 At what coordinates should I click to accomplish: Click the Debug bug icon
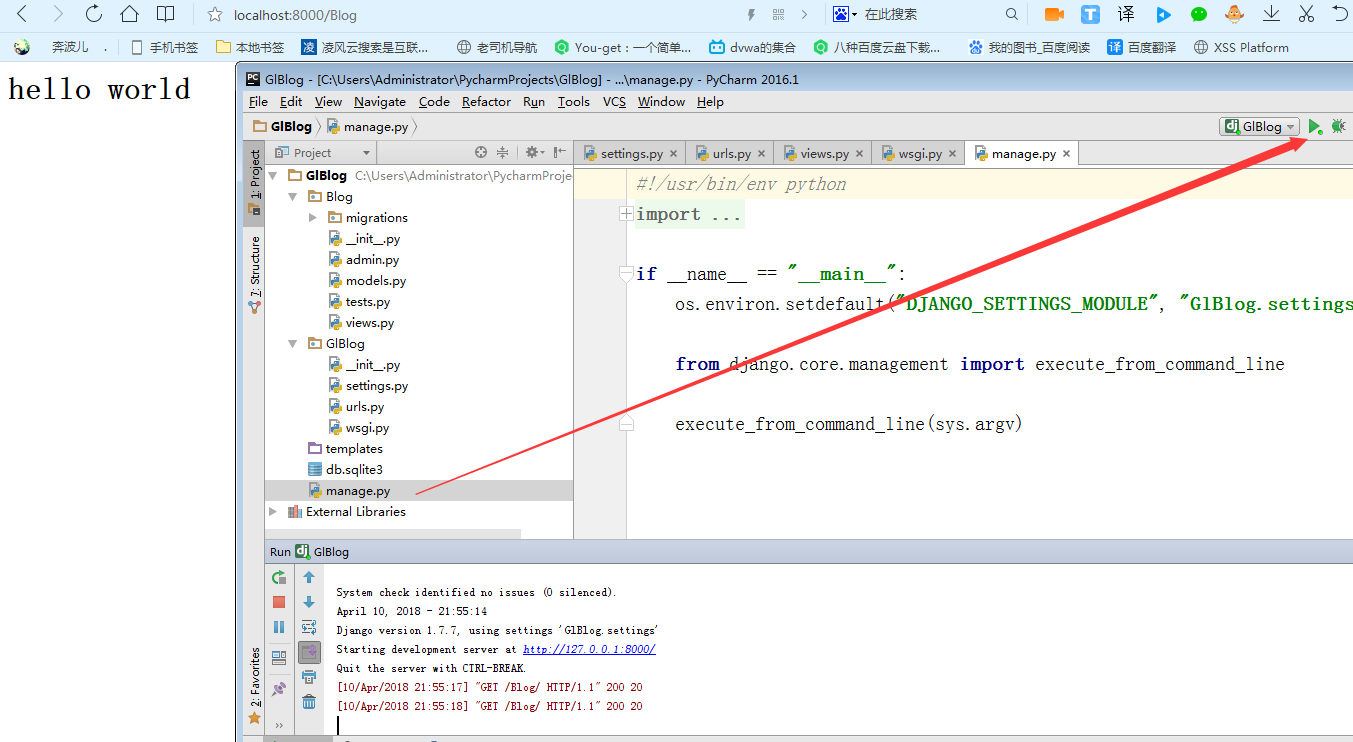[x=1337, y=127]
